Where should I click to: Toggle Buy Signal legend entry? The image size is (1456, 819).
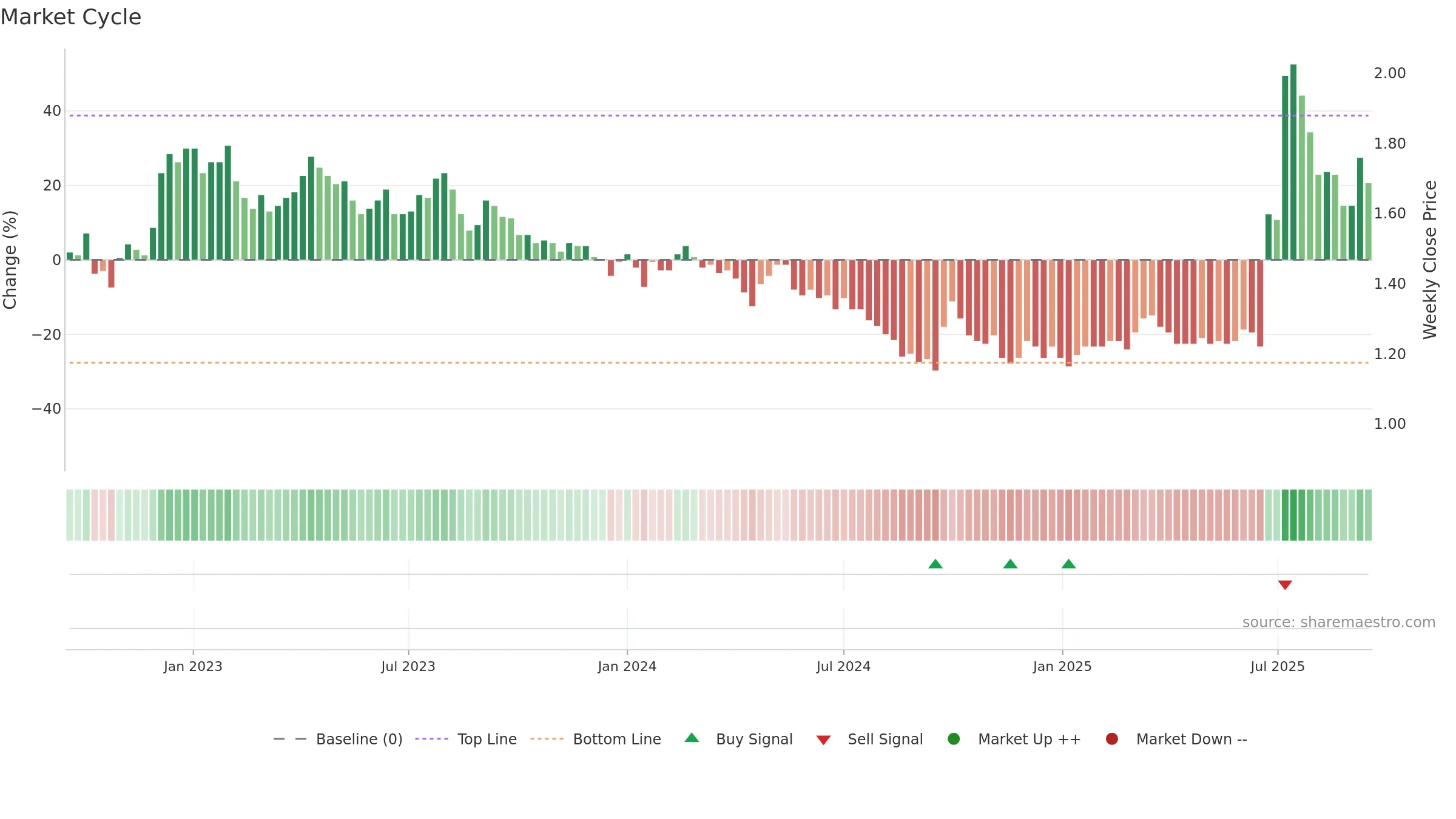[x=738, y=739]
